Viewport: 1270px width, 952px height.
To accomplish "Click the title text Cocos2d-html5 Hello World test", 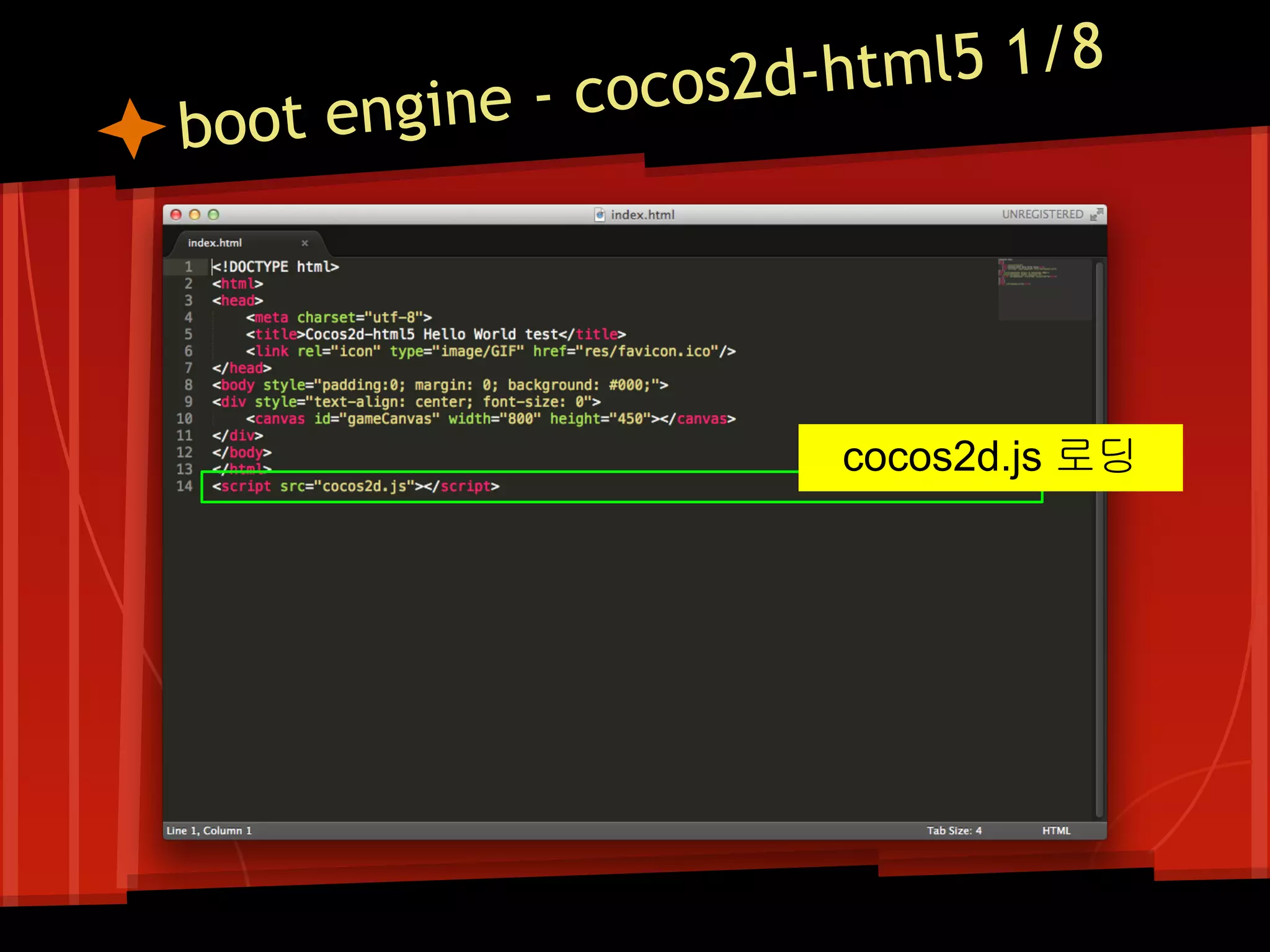I will (x=432, y=335).
